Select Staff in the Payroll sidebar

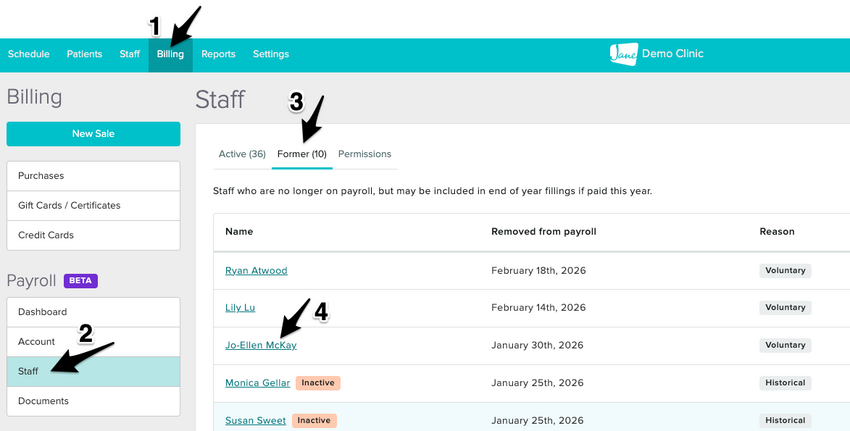pos(93,371)
